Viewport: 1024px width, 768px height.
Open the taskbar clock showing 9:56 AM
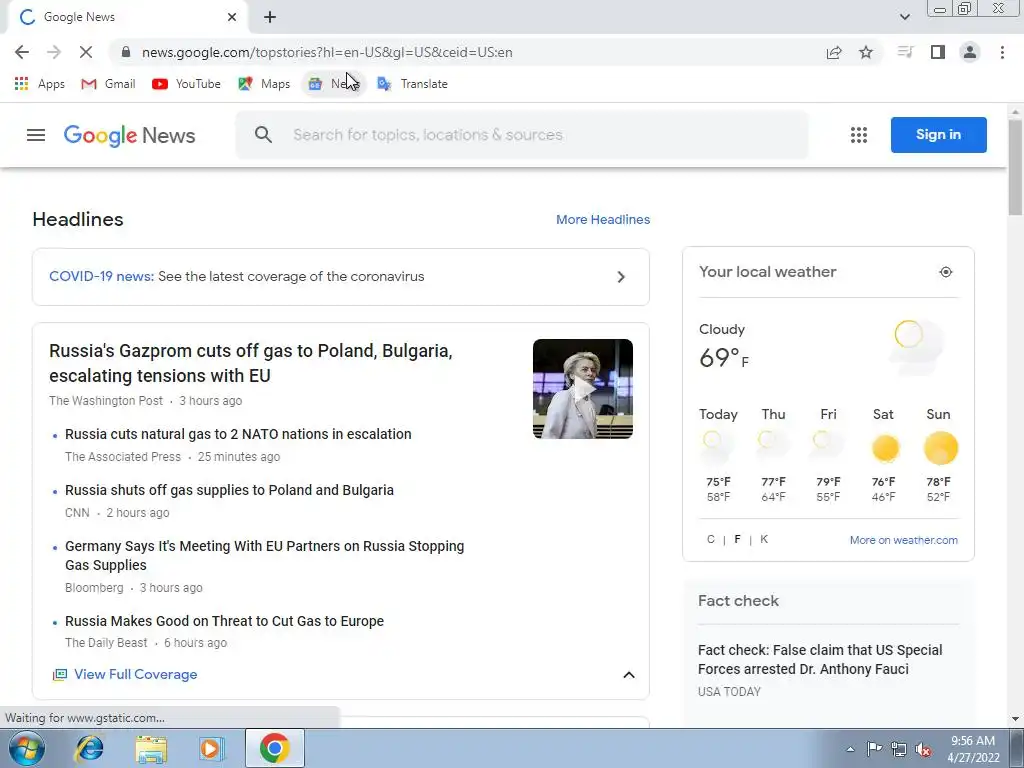pos(973,749)
